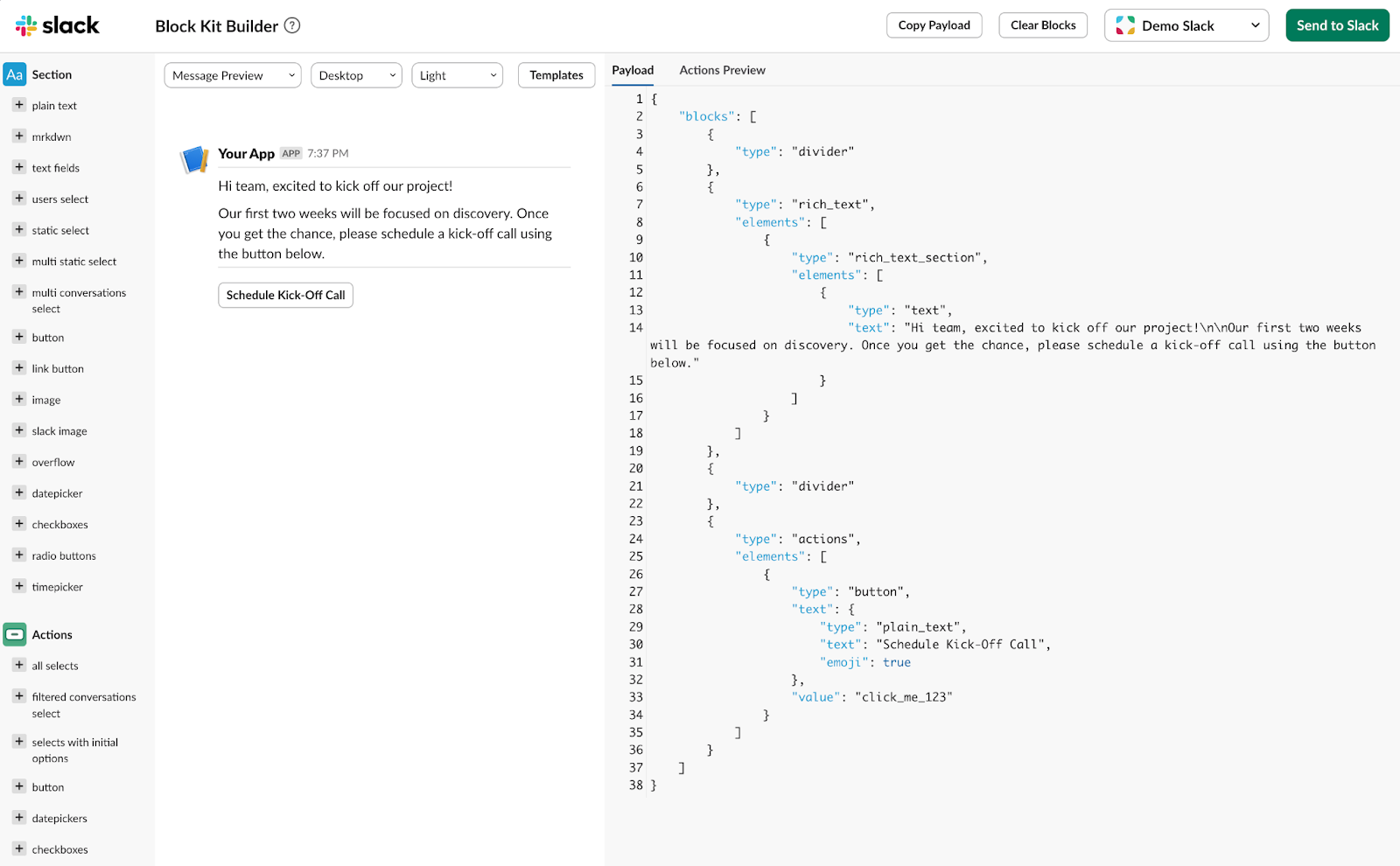Image resolution: width=1400 pixels, height=866 pixels.
Task: Add Actions checkboxes block
Action: tap(19, 849)
